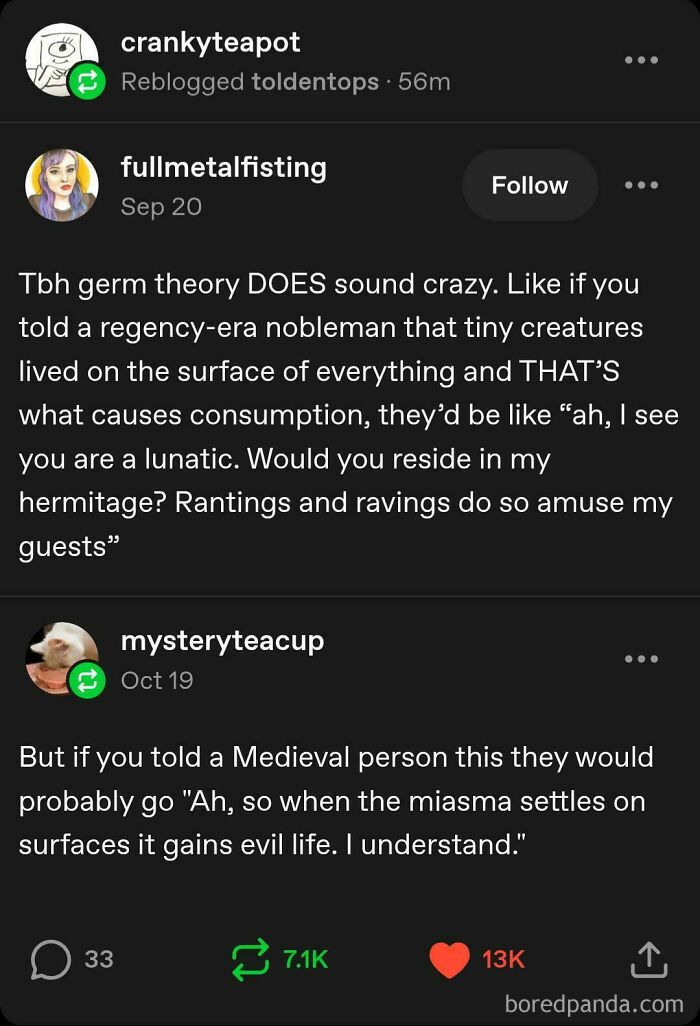Image resolution: width=700 pixels, height=1026 pixels.
Task: Follow fullmetalfisting
Action: tap(529, 185)
